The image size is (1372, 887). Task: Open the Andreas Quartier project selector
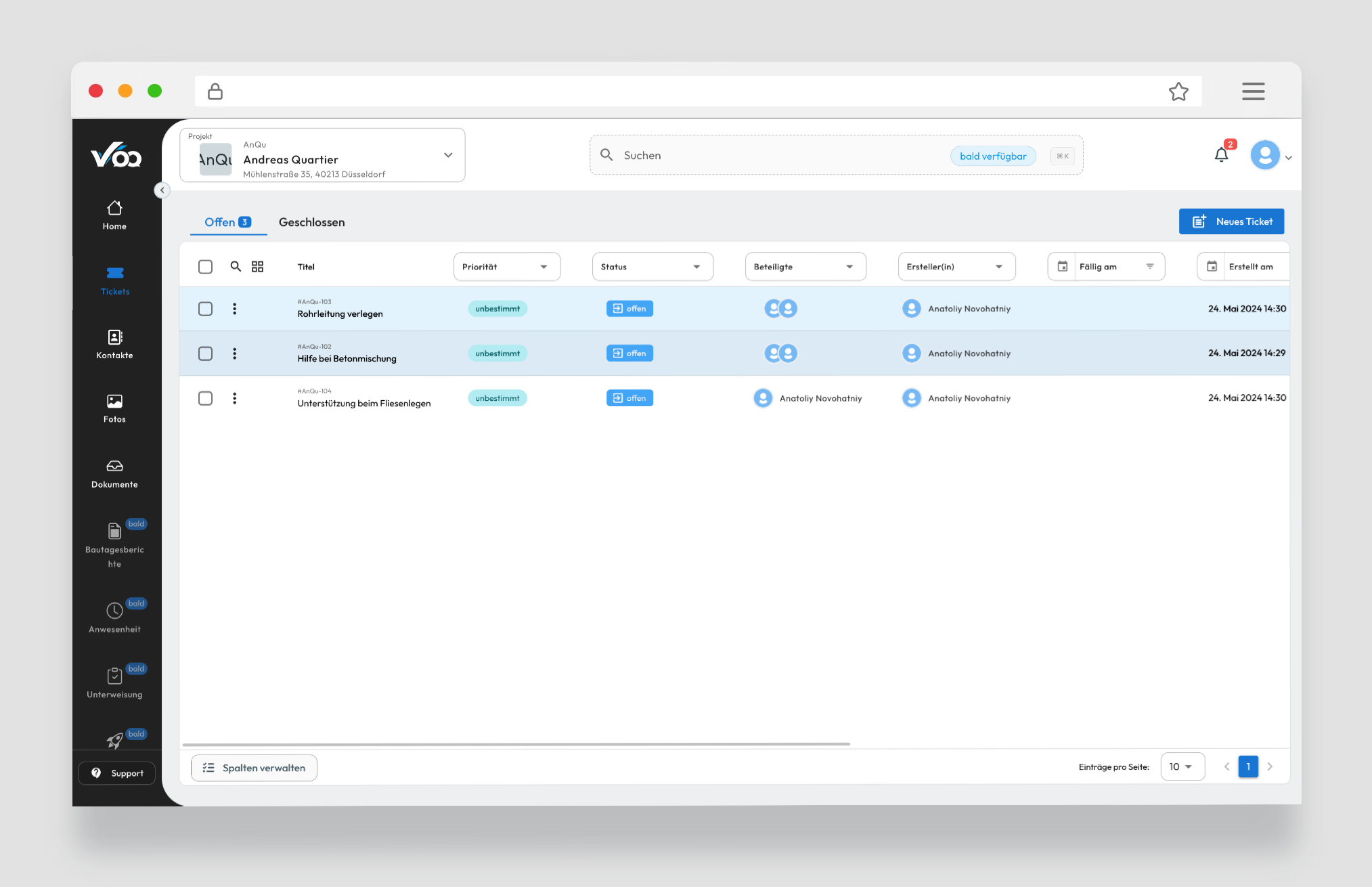pyautogui.click(x=322, y=156)
